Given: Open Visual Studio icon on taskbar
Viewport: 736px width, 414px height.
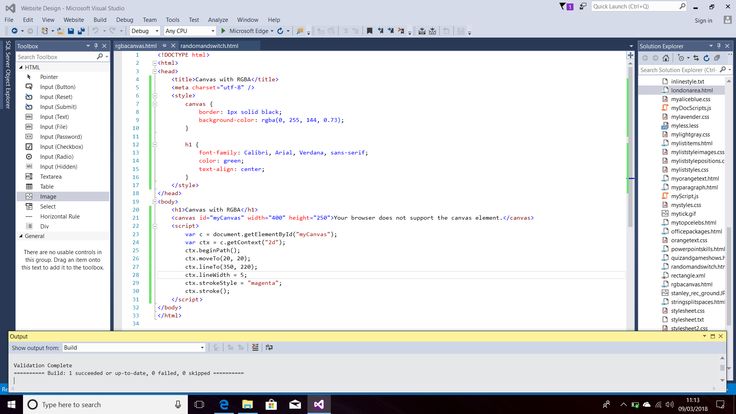Looking at the screenshot, I should click(x=320, y=404).
